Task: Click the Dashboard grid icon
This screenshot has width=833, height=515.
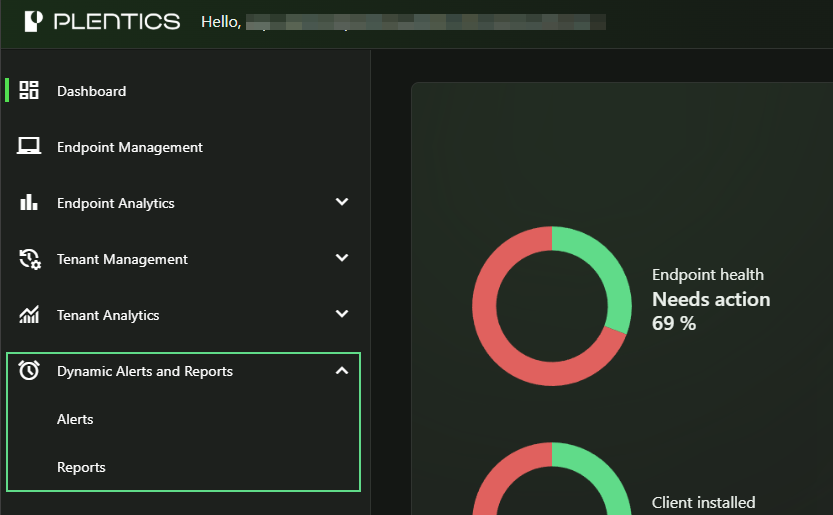Action: tap(29, 90)
